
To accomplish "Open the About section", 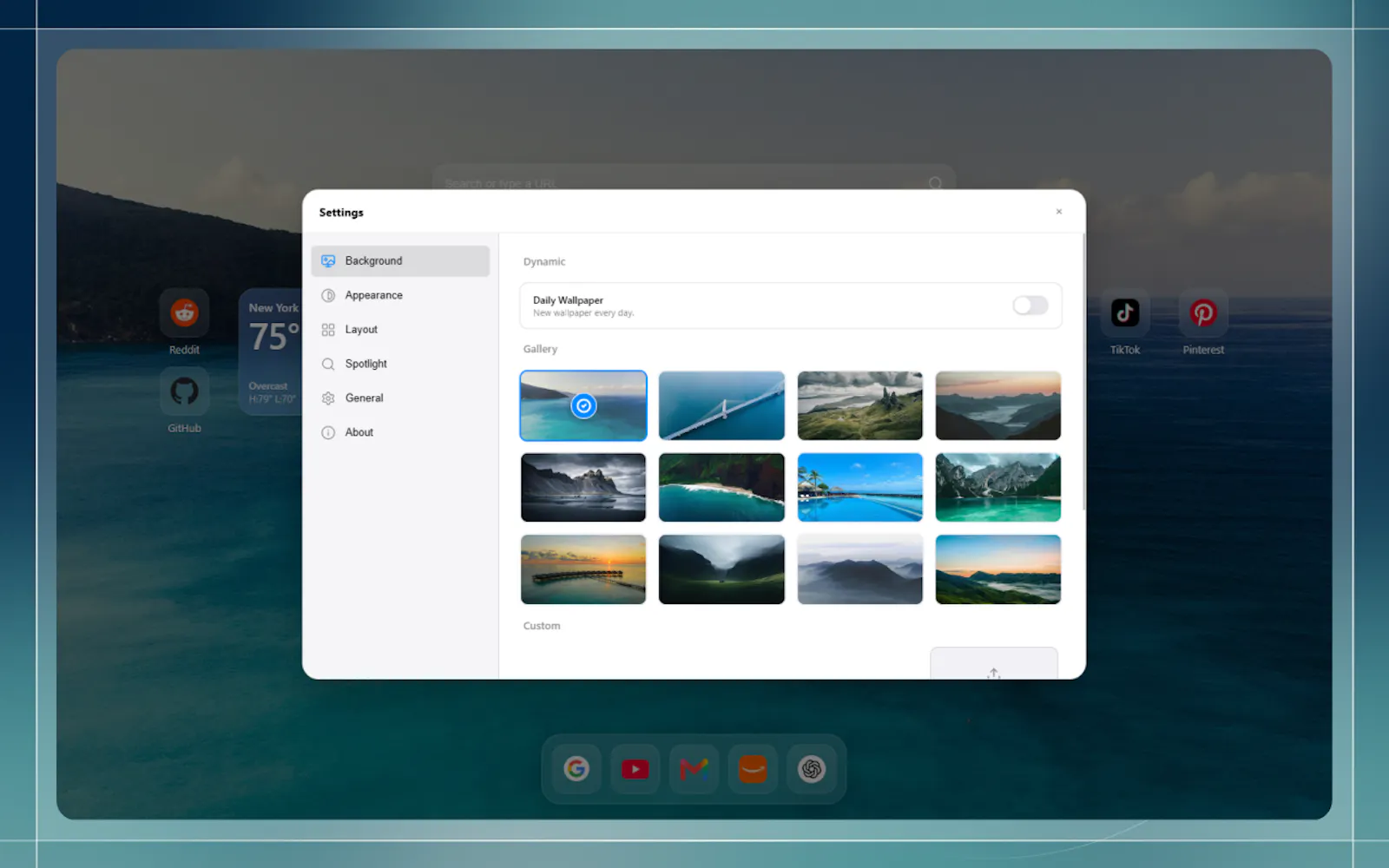I will coord(400,432).
